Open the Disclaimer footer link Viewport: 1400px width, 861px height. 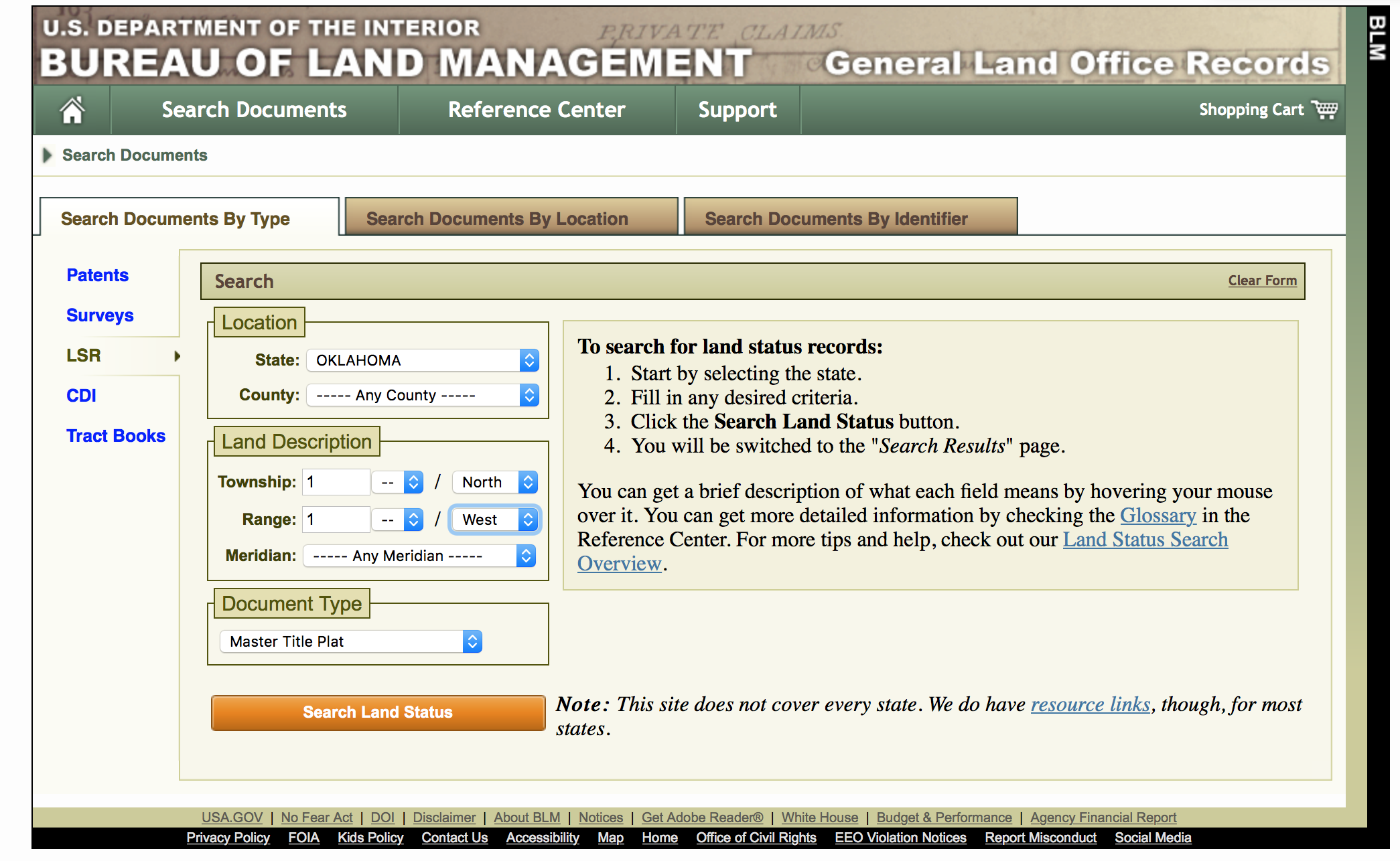coord(444,817)
